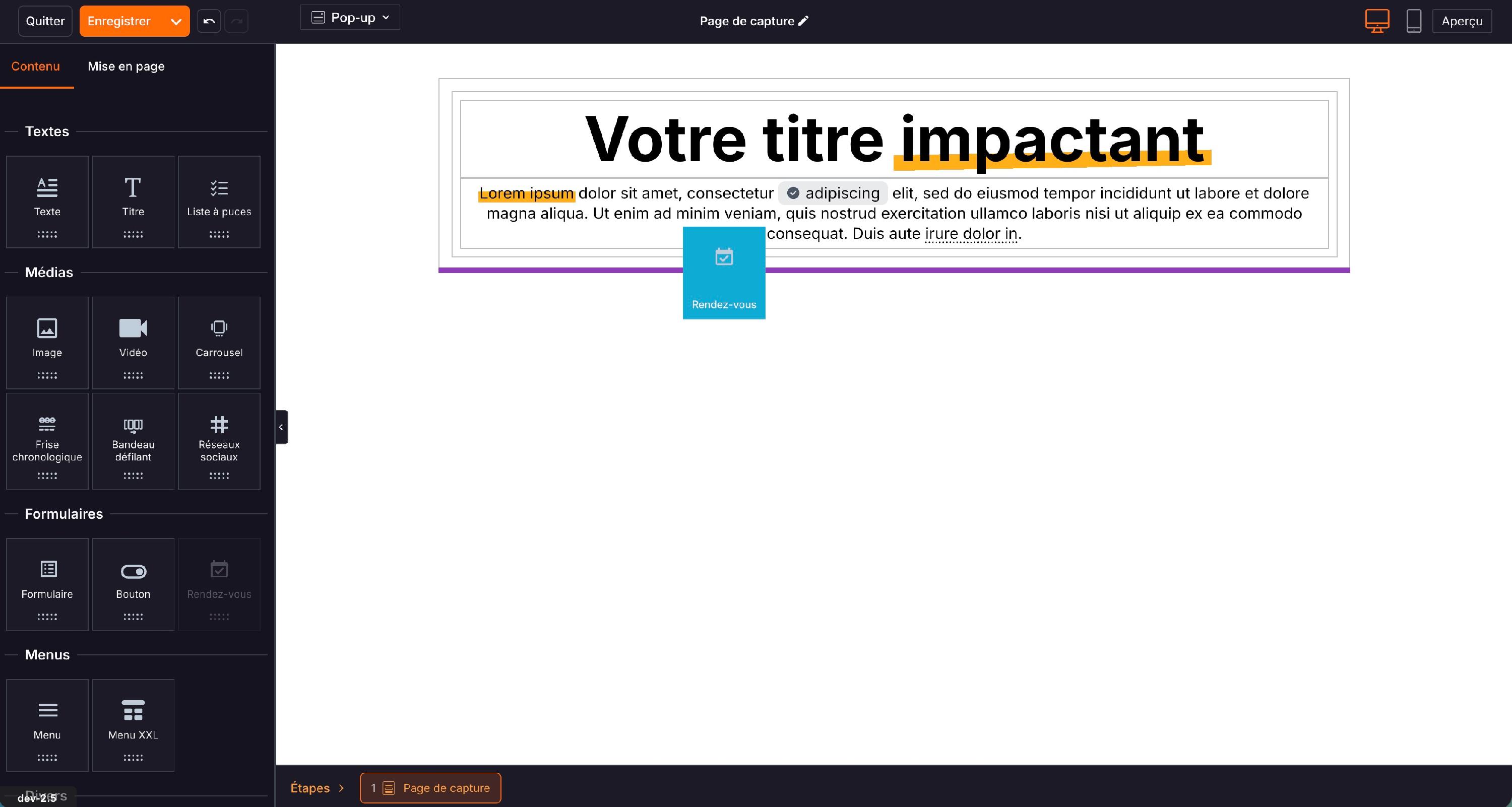This screenshot has height=807, width=1512.
Task: Expand the Étapes chevron
Action: (x=341, y=788)
